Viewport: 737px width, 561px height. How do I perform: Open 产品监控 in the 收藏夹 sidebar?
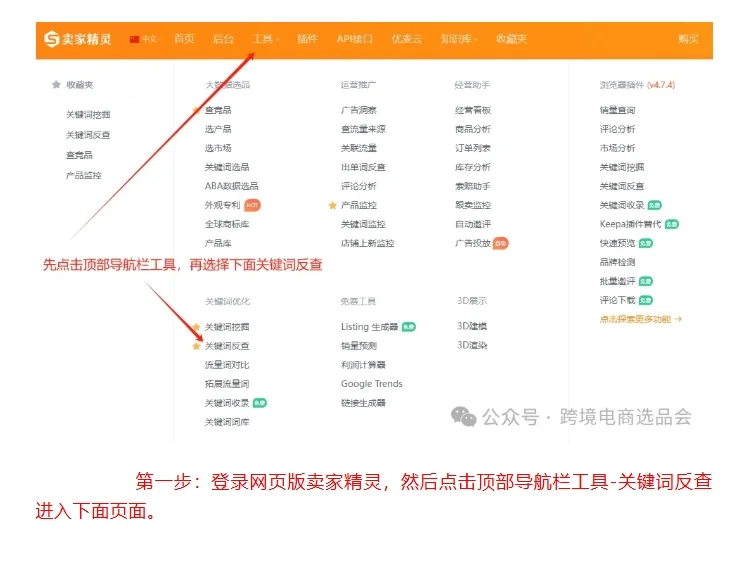pos(83,175)
